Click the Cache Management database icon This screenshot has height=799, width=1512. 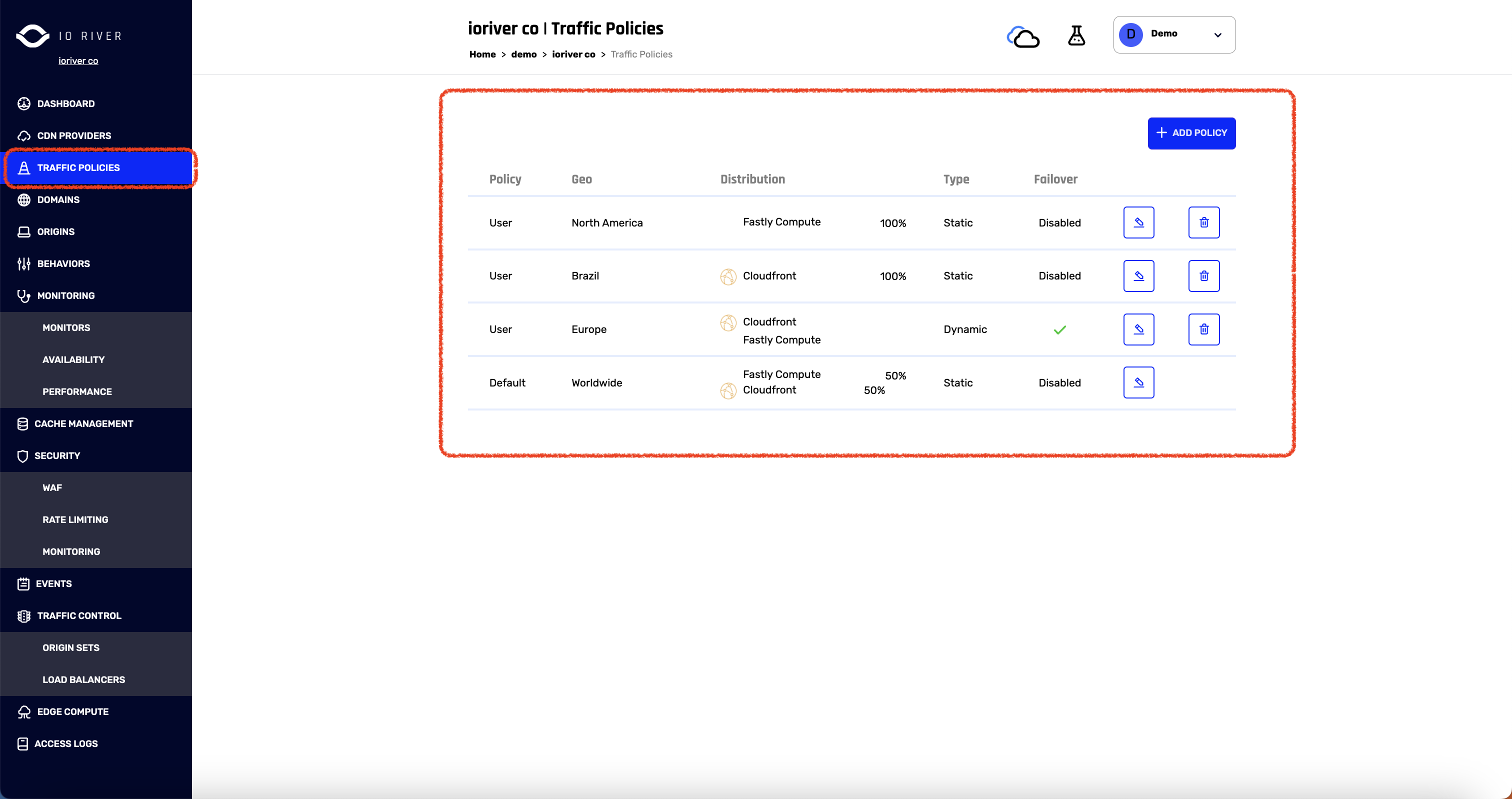pyautogui.click(x=22, y=424)
